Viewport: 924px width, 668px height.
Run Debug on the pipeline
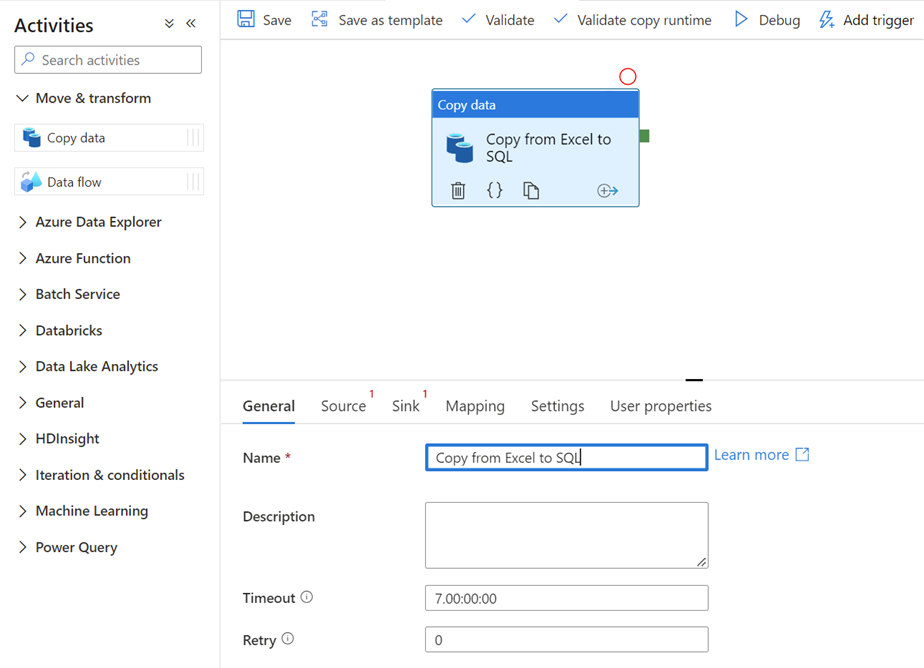[766, 19]
